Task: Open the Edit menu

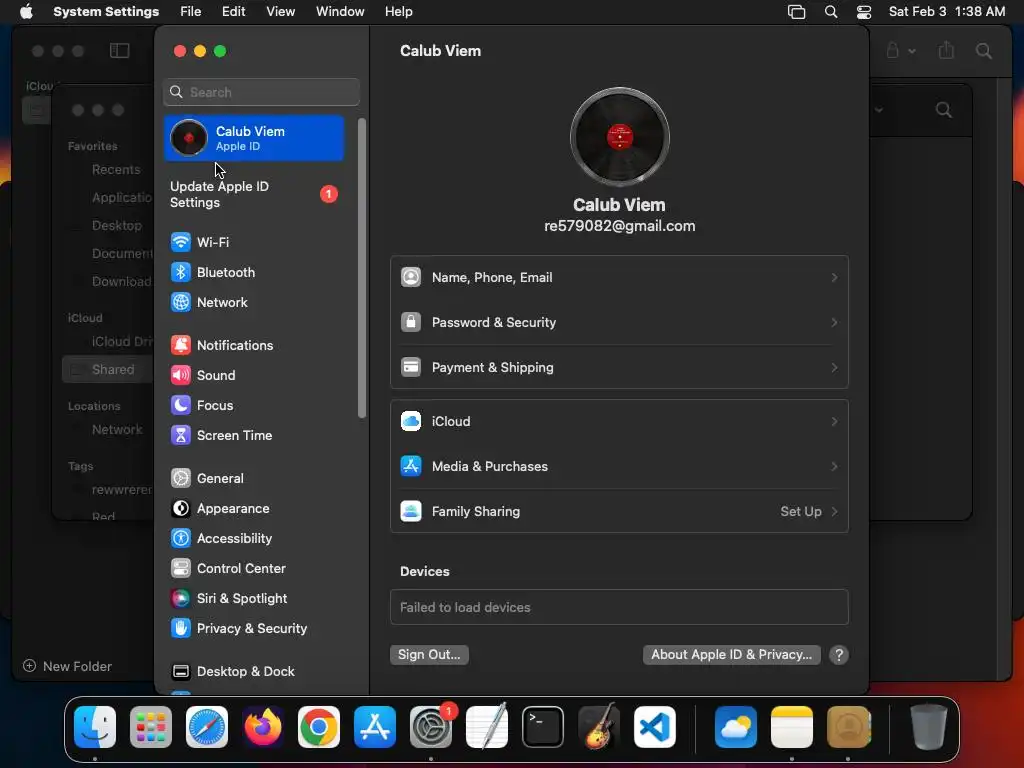Action: click(233, 12)
